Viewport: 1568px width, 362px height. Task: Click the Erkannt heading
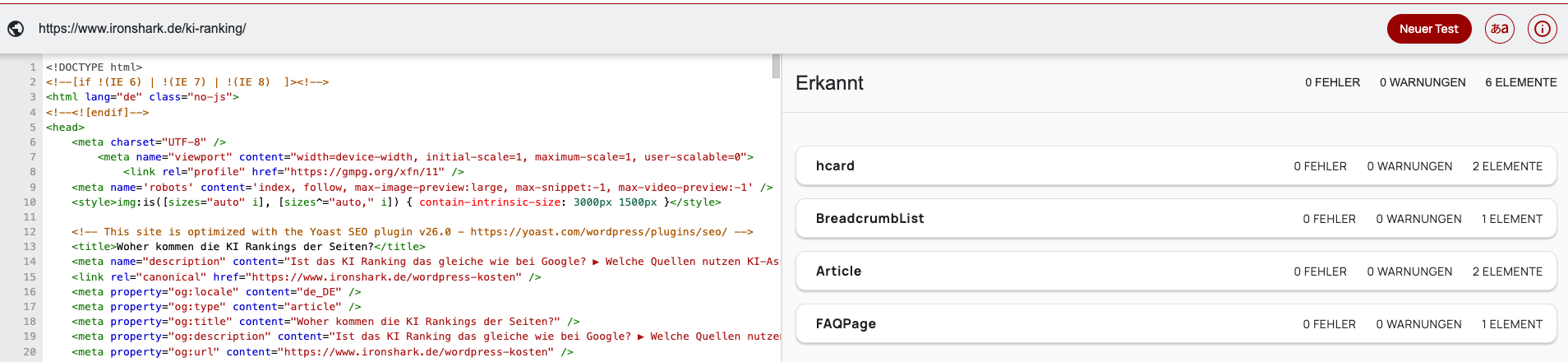tap(829, 83)
